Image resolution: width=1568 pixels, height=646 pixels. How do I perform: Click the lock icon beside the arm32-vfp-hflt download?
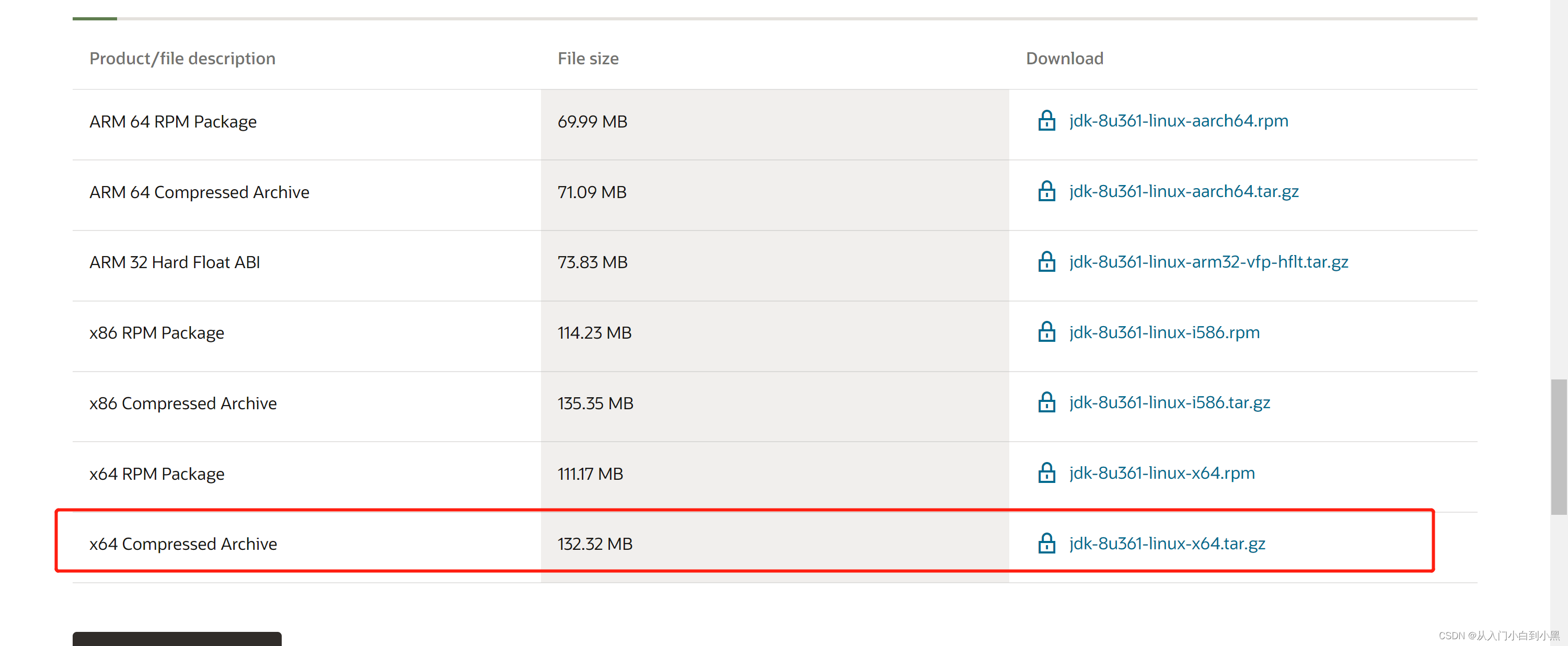click(1046, 262)
